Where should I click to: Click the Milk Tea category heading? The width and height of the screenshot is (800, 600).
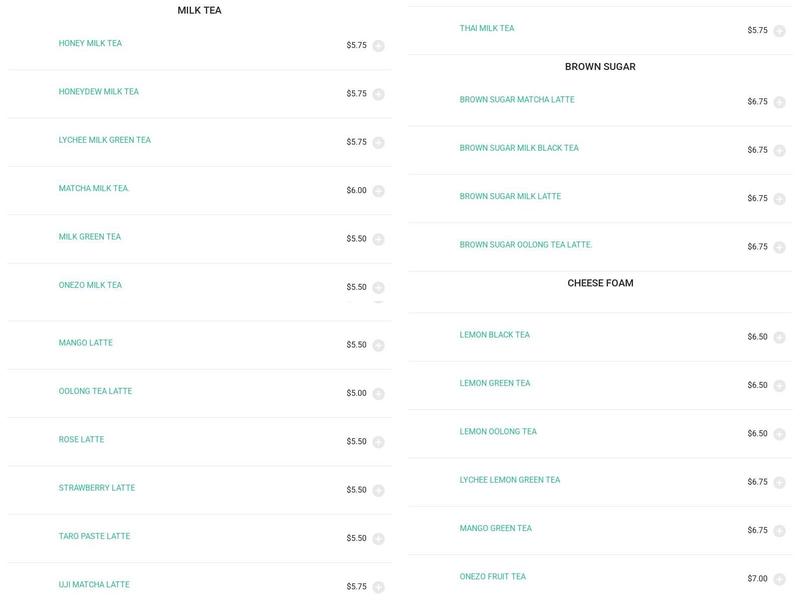tap(199, 11)
